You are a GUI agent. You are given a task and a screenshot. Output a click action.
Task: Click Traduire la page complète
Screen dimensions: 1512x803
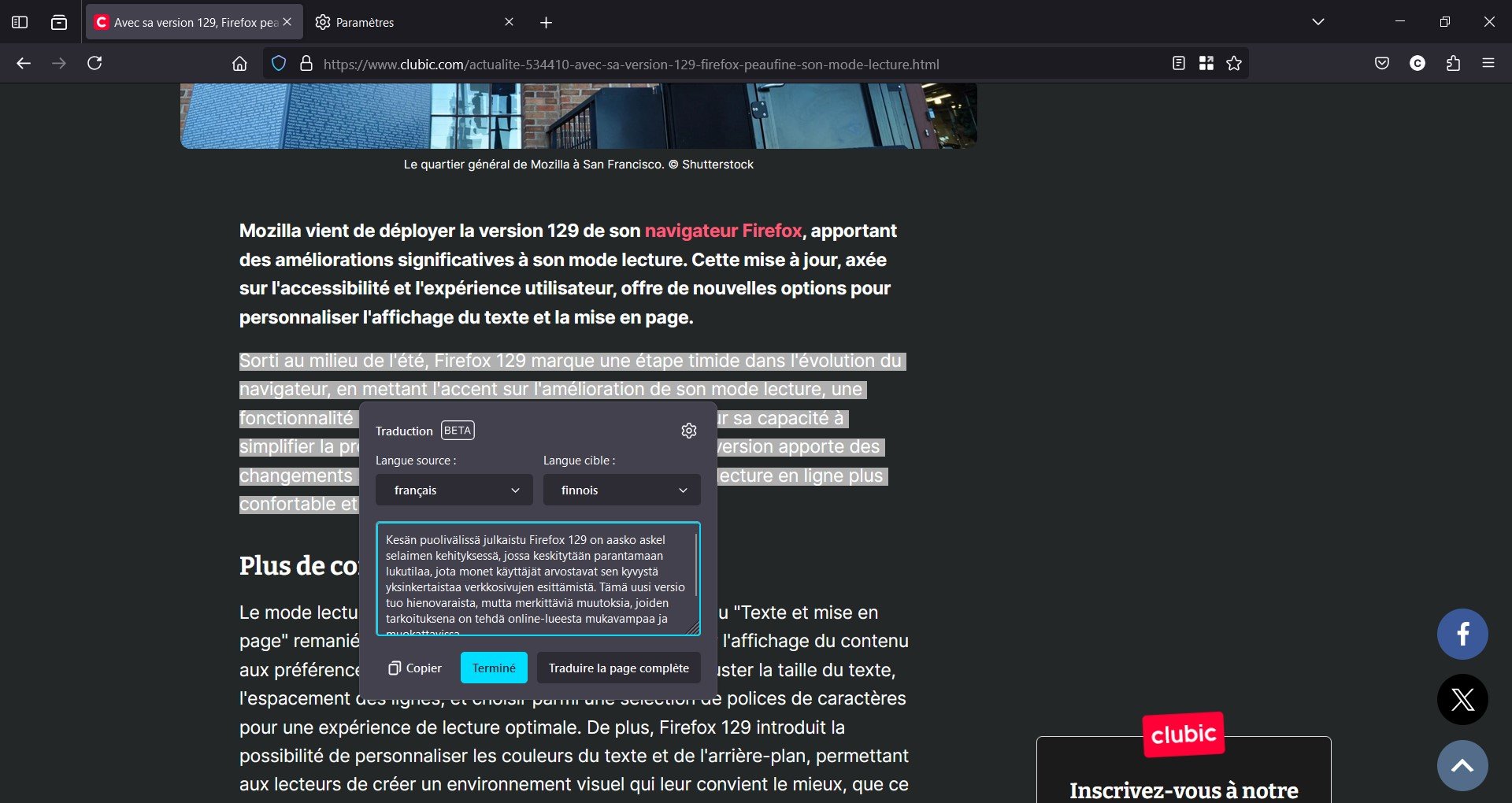point(618,668)
